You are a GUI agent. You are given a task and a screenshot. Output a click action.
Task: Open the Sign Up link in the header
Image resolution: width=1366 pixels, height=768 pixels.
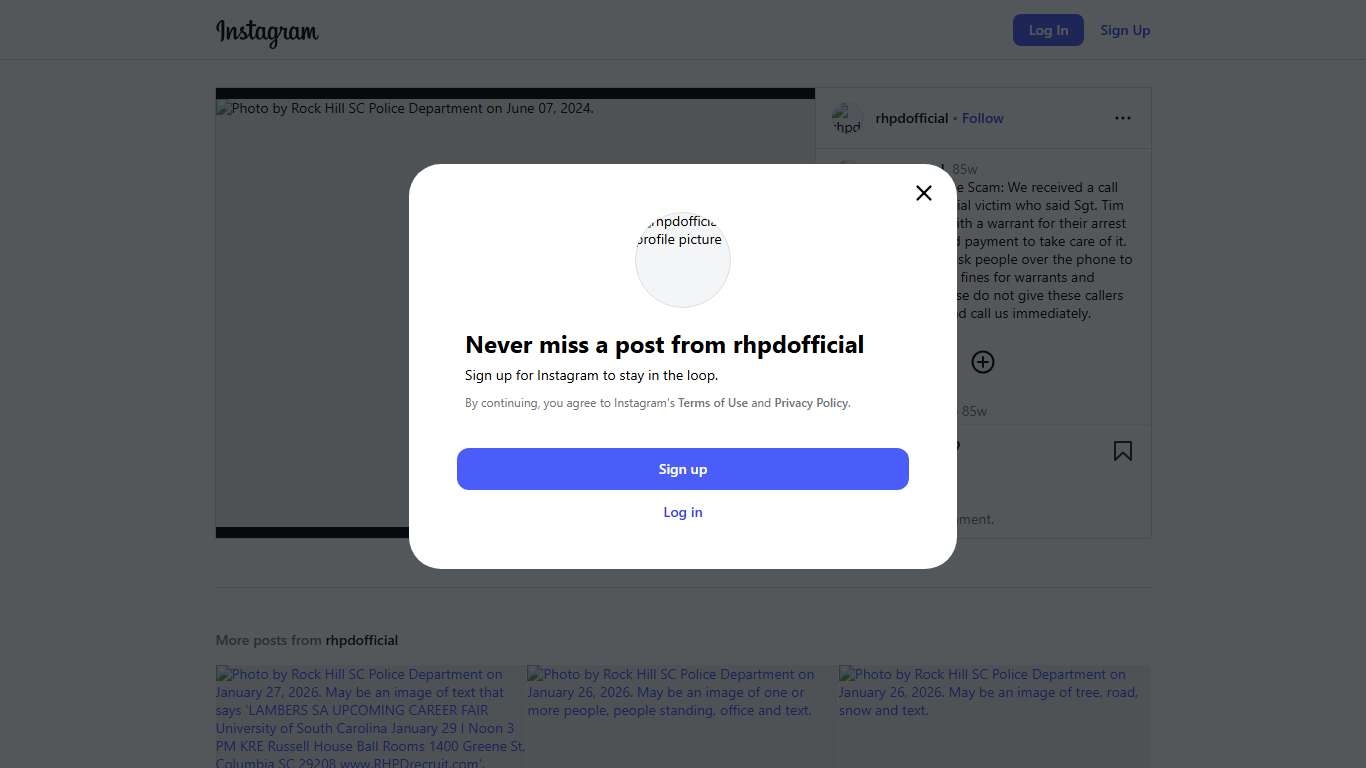1125,30
